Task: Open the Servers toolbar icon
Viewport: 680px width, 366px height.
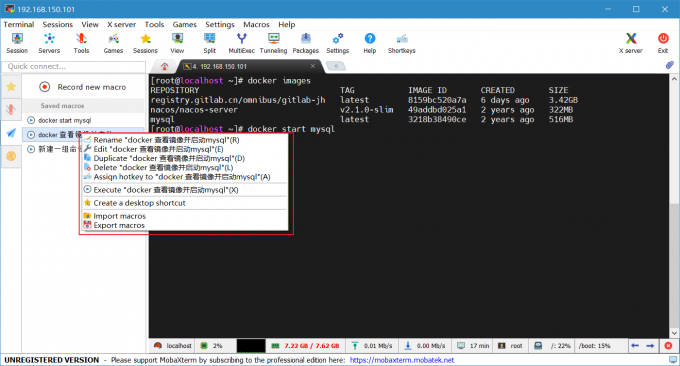Action: pos(49,43)
